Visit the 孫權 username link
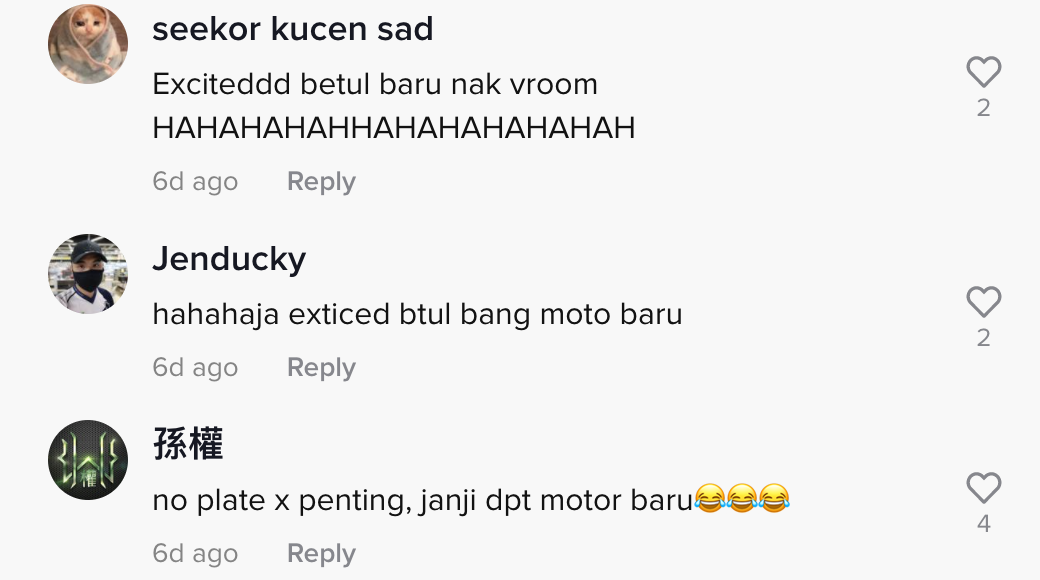 tap(188, 443)
